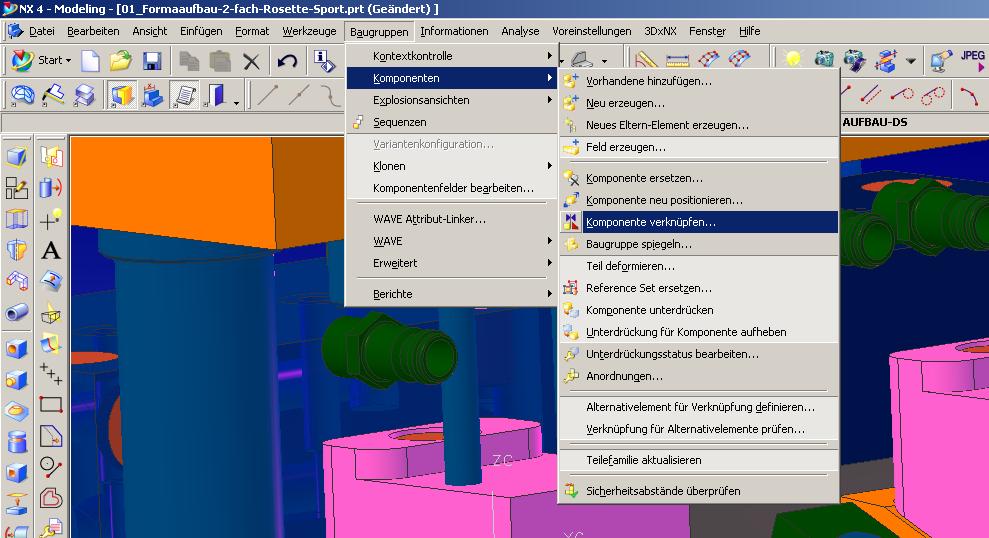
Task: Click the blue ruler measure distance icon
Action: 677,60
